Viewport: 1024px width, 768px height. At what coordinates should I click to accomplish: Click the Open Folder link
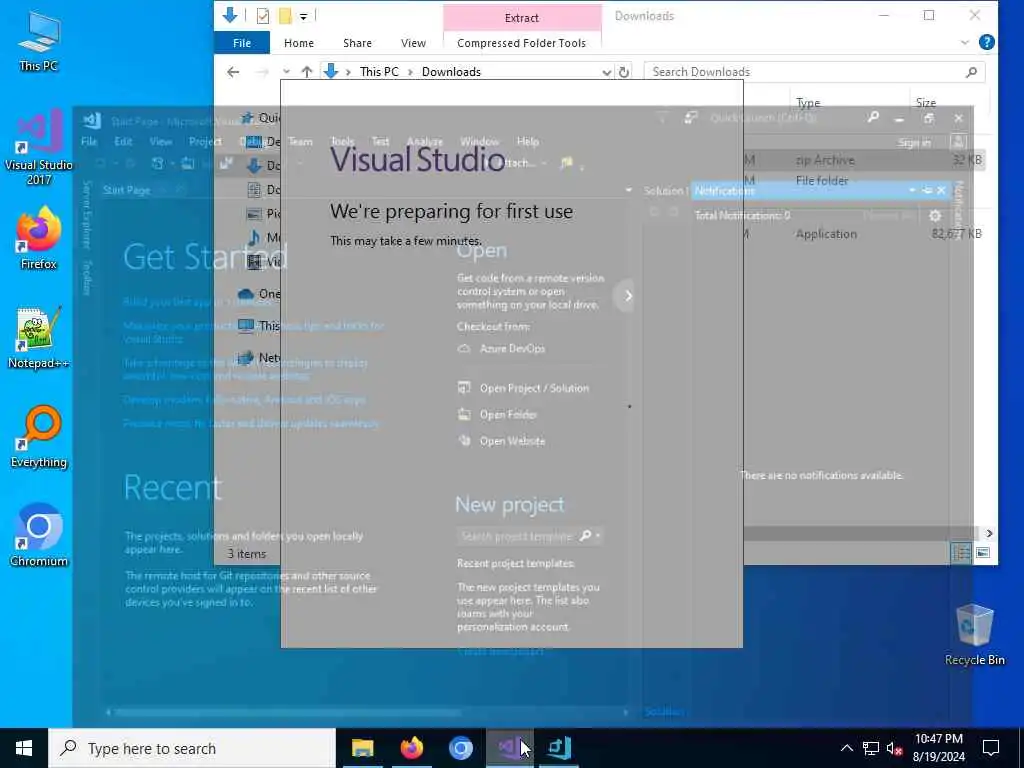pyautogui.click(x=508, y=415)
